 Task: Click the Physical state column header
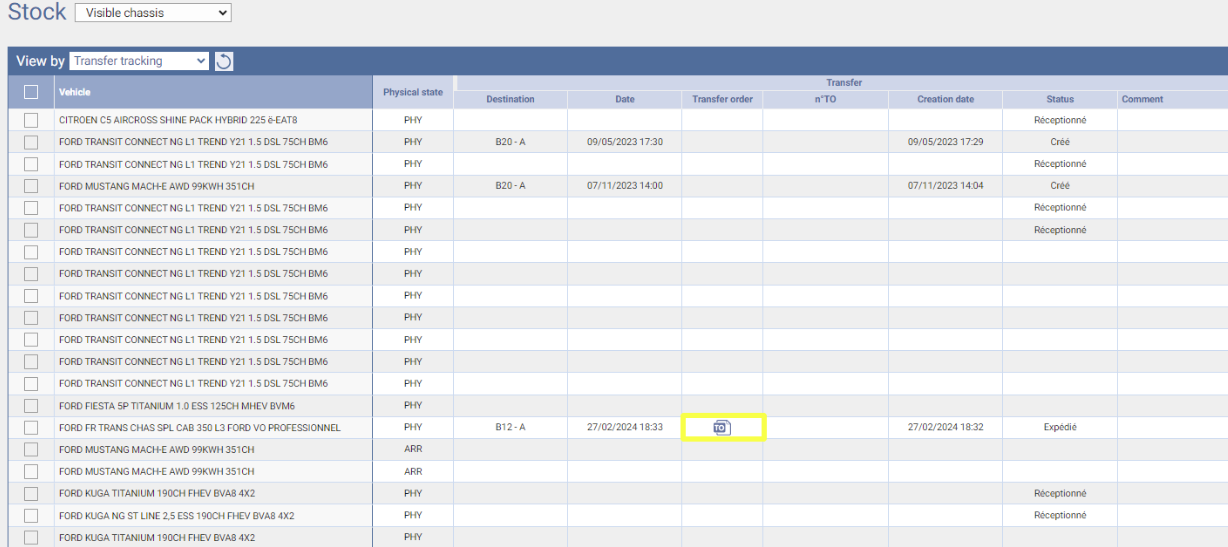[x=413, y=92]
